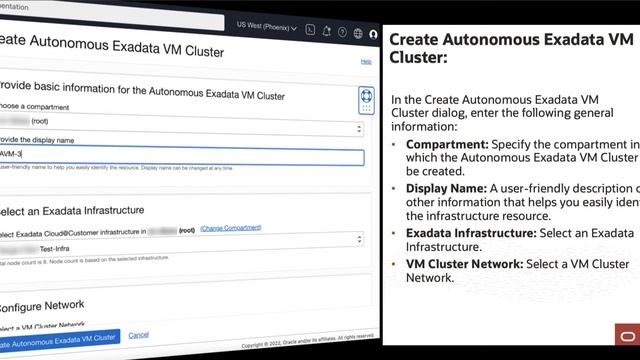Click the Change Compartment link
The height and width of the screenshot is (360, 640).
[231, 228]
